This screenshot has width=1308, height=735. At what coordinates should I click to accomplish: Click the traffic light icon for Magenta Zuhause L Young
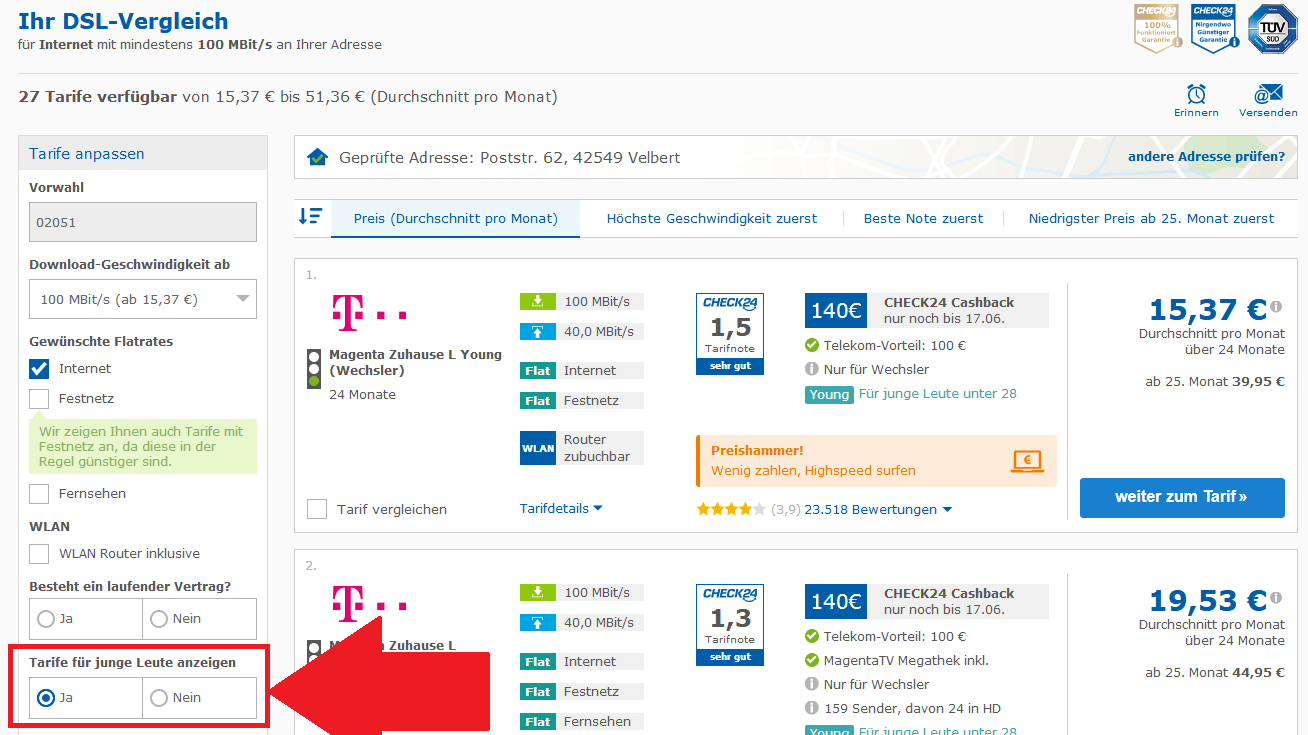[x=314, y=368]
